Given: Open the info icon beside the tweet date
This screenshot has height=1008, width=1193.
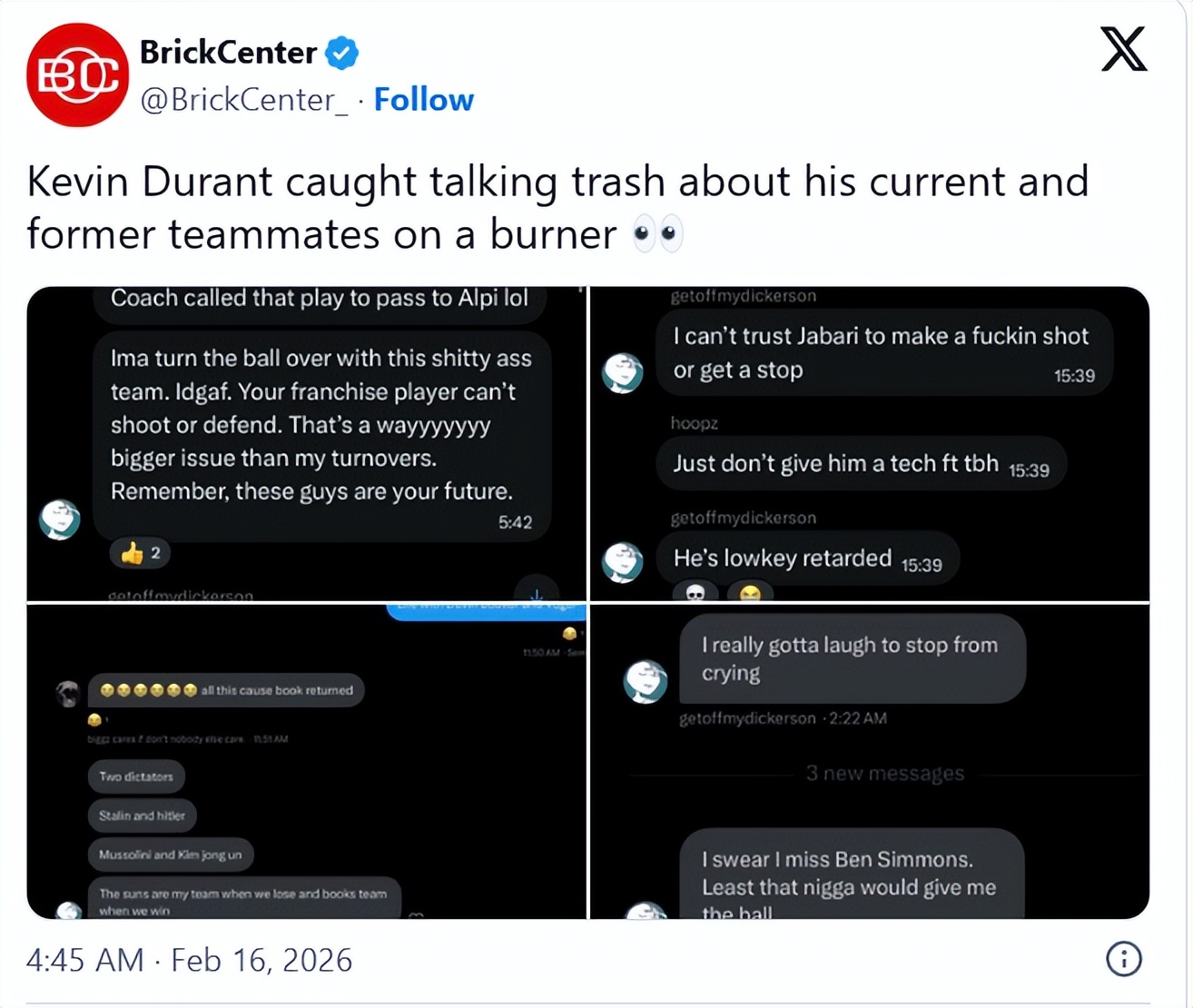Looking at the screenshot, I should pyautogui.click(x=1123, y=959).
